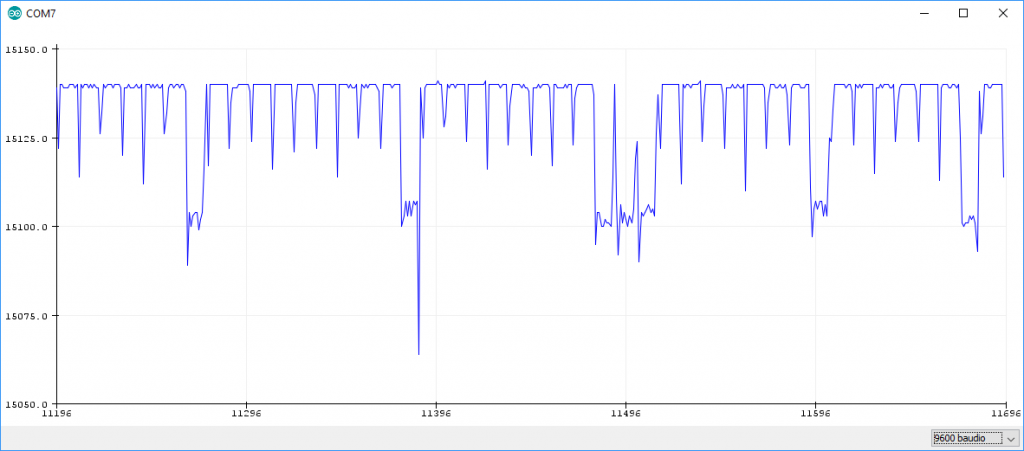Close the COM7 serial plotter window

1004,13
